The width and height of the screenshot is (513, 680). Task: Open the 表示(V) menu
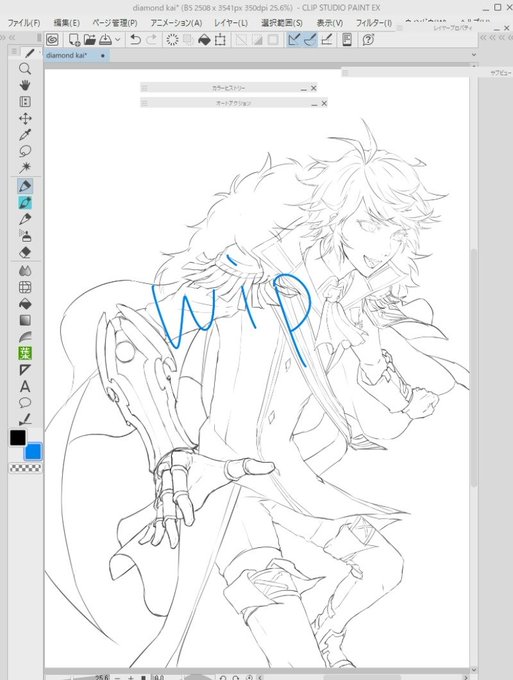330,23
